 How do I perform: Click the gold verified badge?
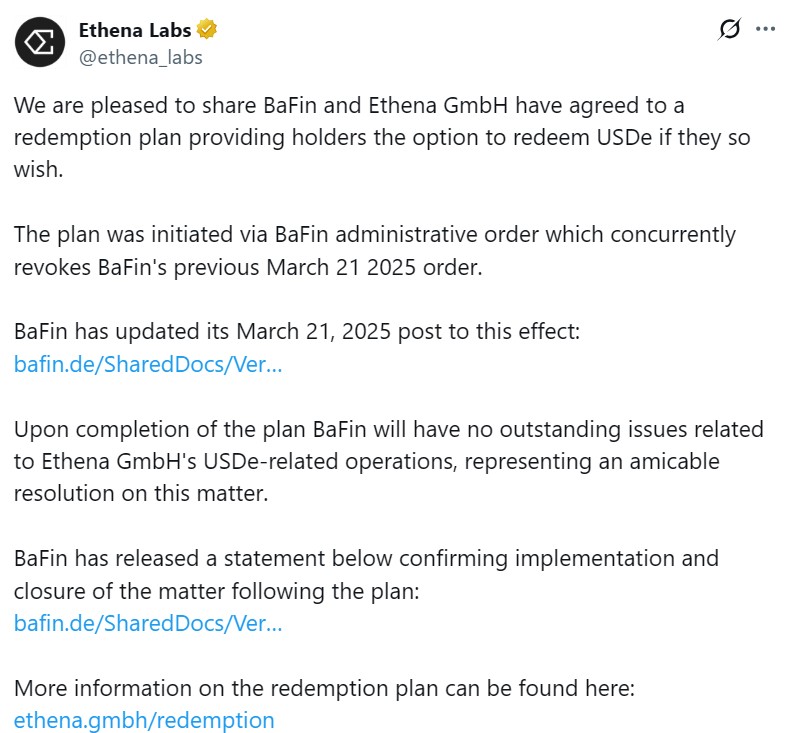coord(208,30)
